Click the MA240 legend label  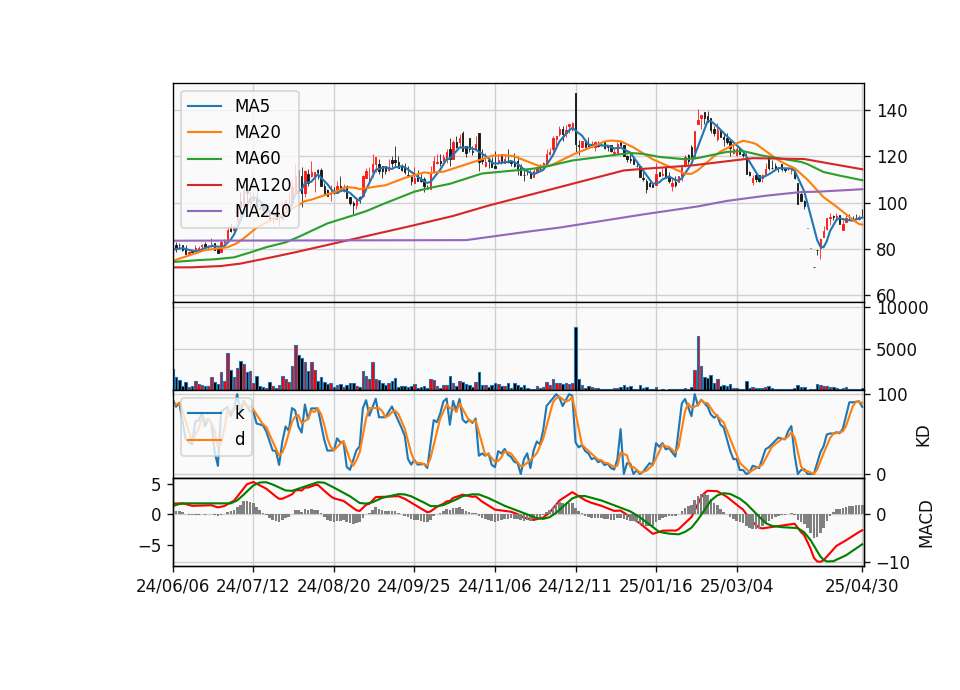coord(263,211)
